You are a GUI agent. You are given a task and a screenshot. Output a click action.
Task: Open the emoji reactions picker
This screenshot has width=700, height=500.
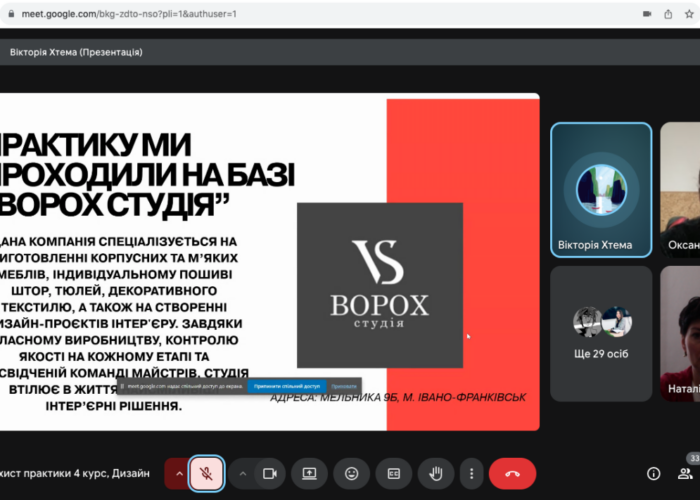tap(352, 473)
